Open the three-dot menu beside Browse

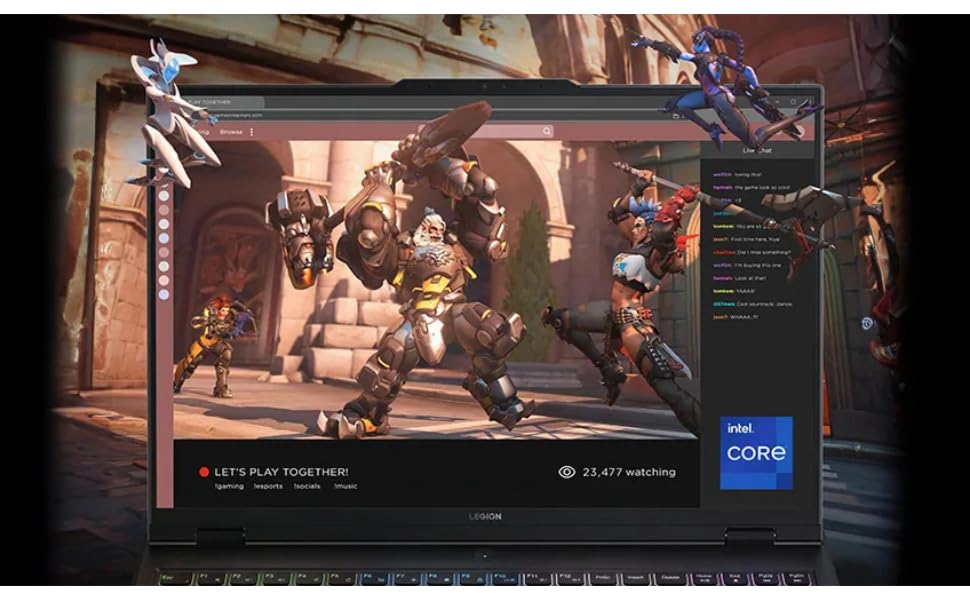click(x=252, y=132)
